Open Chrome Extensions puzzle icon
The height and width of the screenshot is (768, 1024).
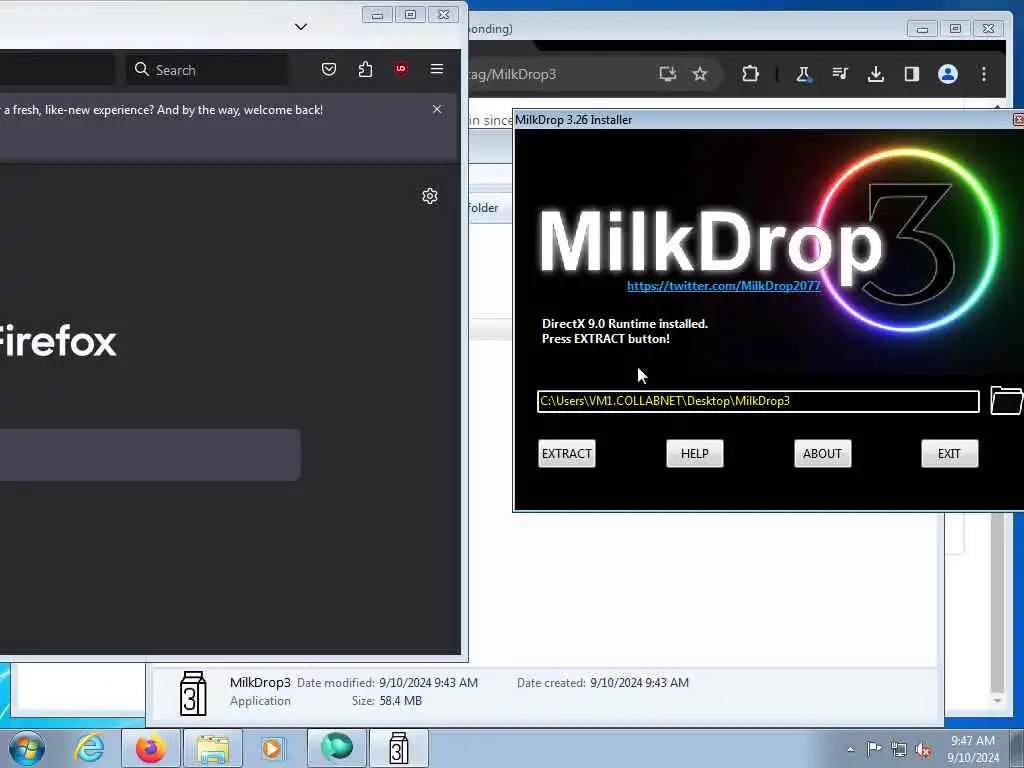[750, 74]
